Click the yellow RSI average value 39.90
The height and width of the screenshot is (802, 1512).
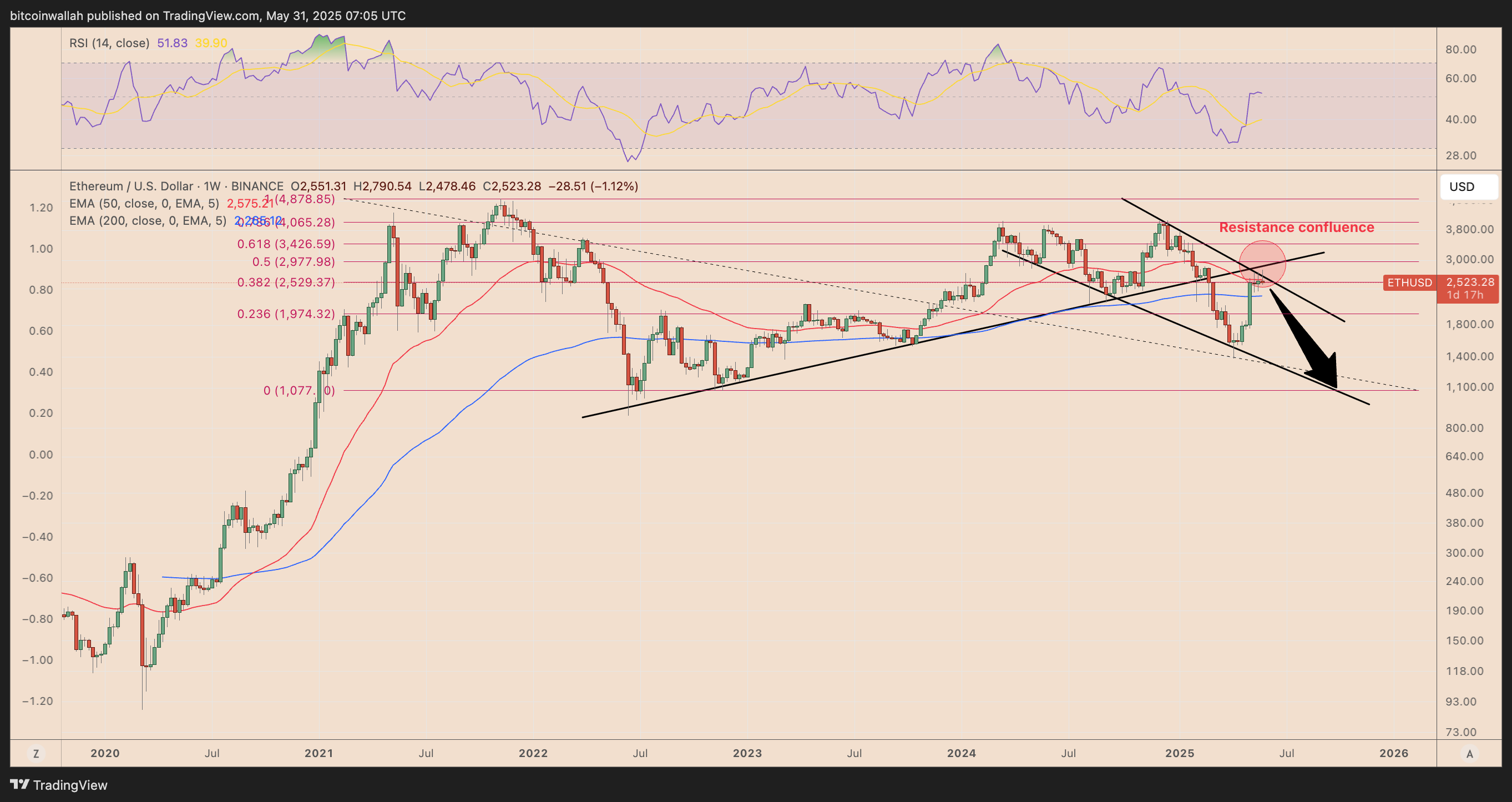click(213, 42)
